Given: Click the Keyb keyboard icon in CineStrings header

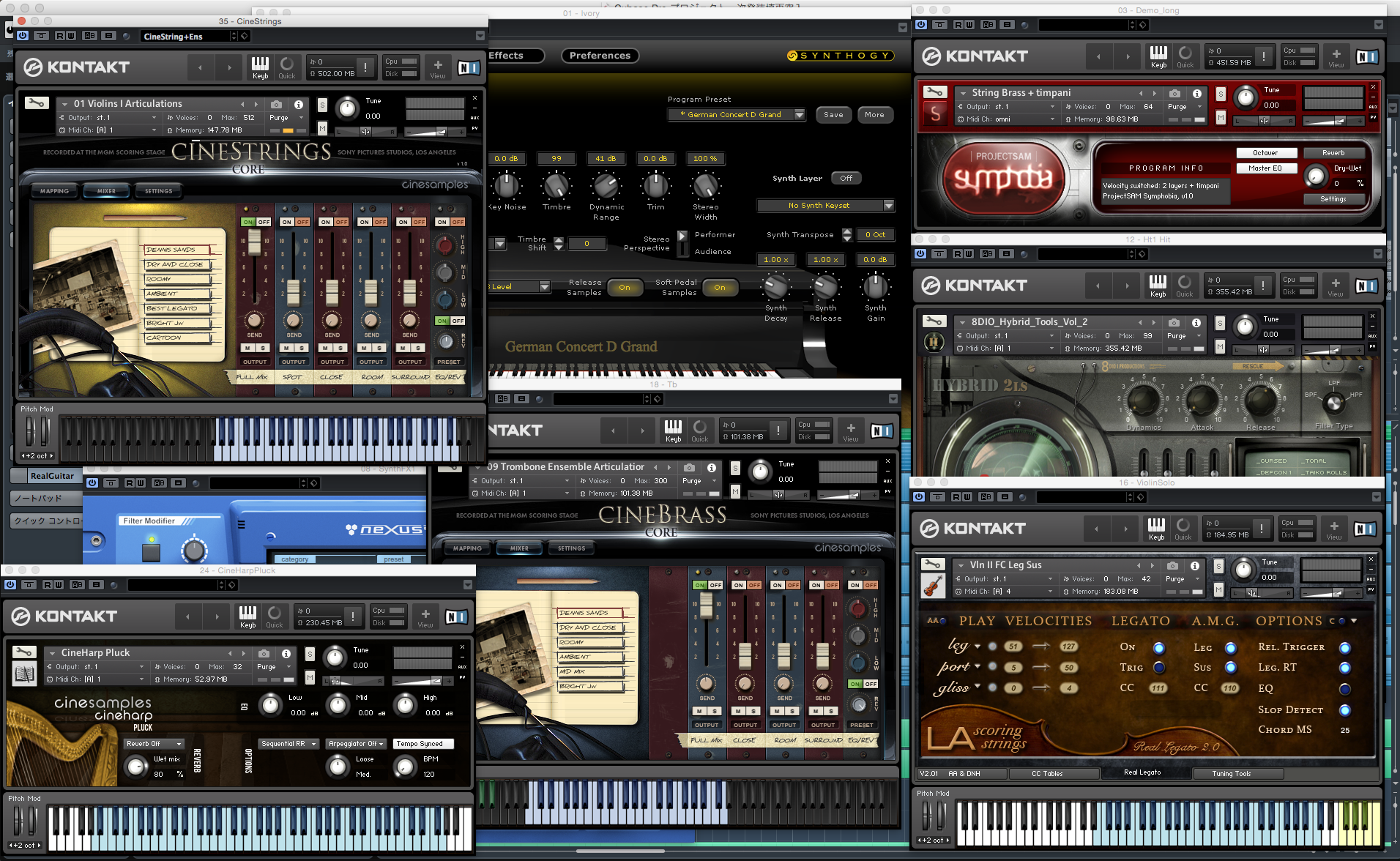Looking at the screenshot, I should (x=260, y=67).
